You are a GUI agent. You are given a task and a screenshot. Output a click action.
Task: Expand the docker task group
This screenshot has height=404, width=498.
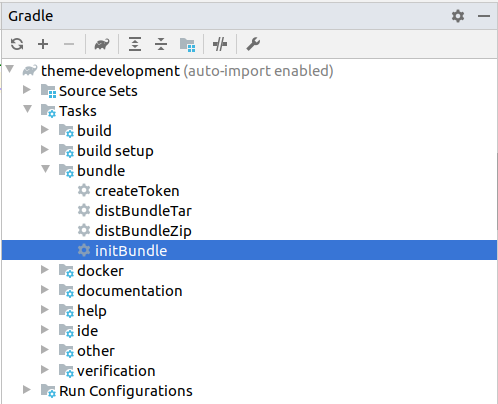[45, 270]
